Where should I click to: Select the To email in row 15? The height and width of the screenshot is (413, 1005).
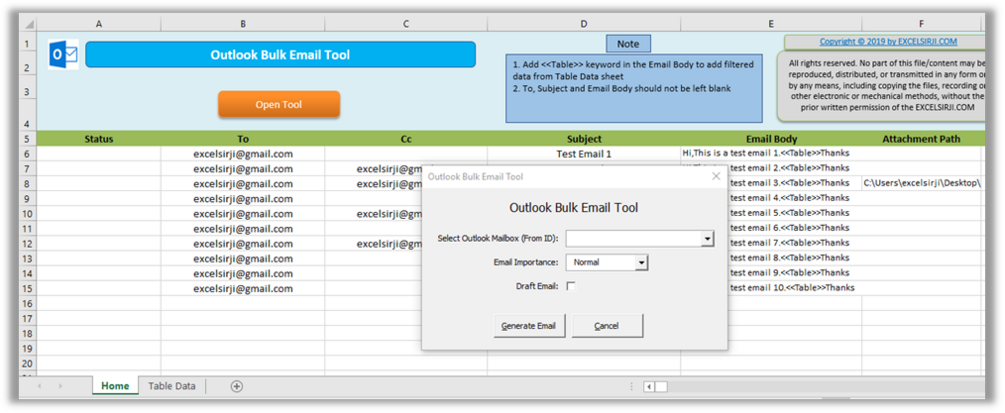(x=243, y=289)
